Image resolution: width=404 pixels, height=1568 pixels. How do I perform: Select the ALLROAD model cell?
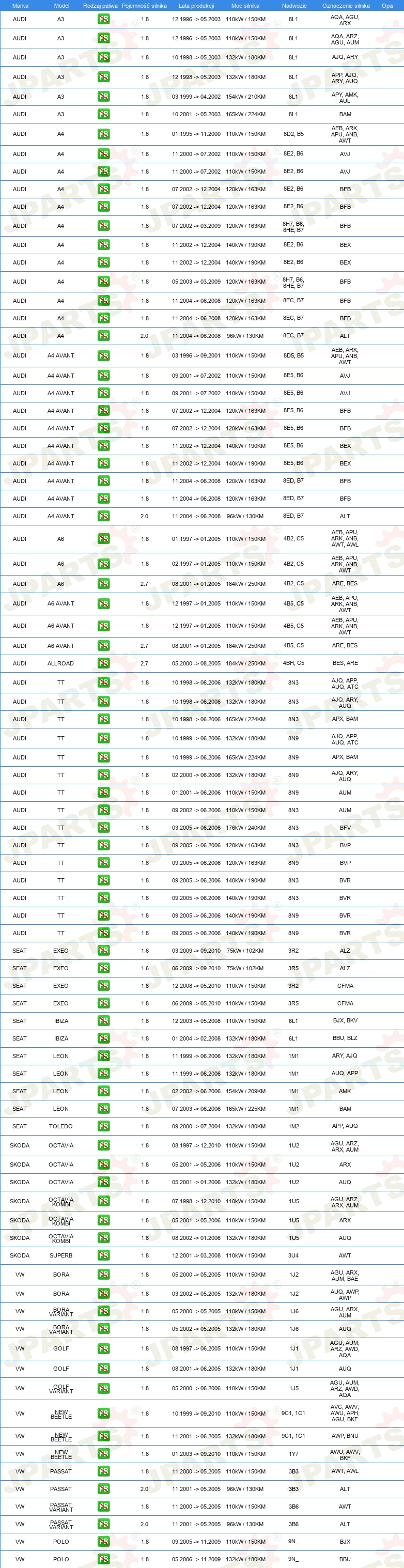pyautogui.click(x=61, y=663)
